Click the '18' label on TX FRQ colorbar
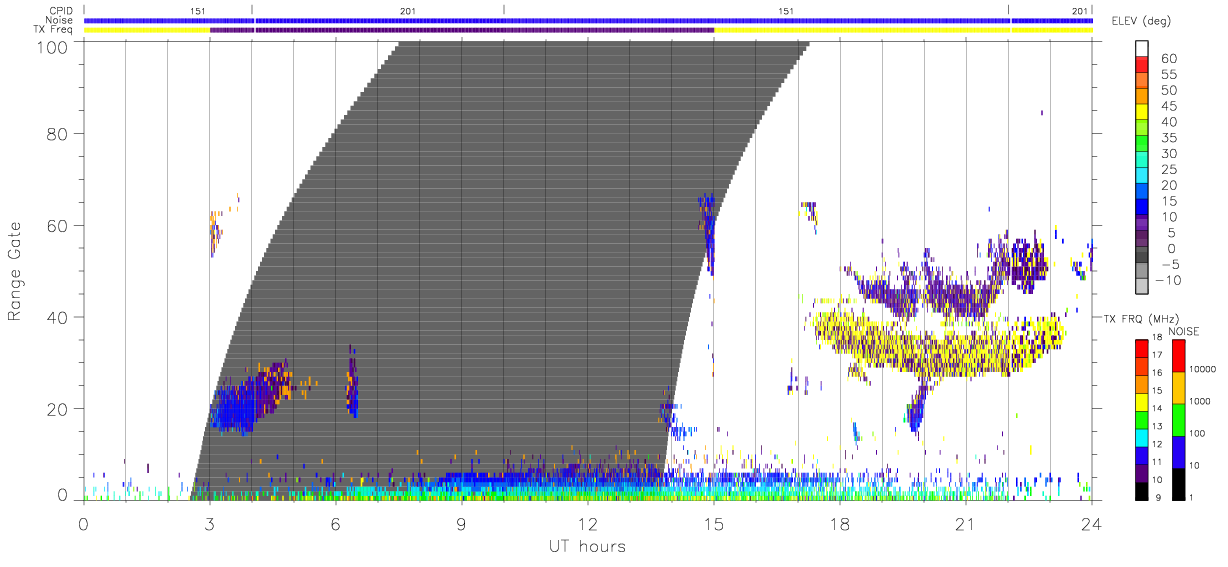The width and height of the screenshot is (1228, 567). click(x=1158, y=338)
